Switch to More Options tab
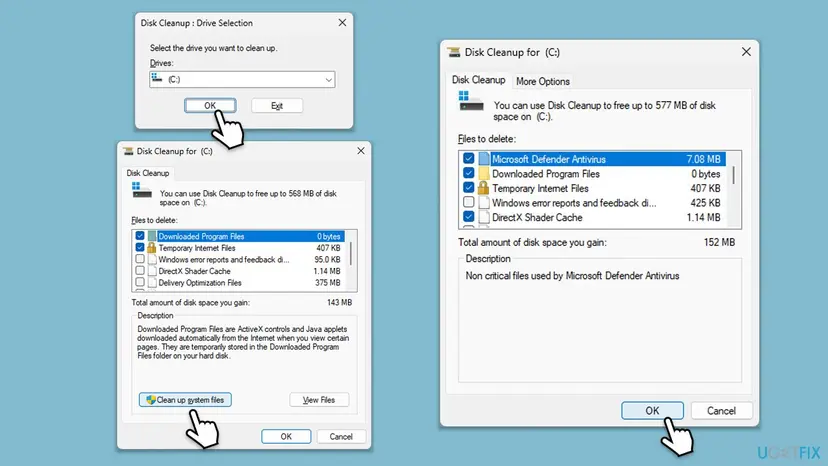This screenshot has width=828, height=466. 543,81
